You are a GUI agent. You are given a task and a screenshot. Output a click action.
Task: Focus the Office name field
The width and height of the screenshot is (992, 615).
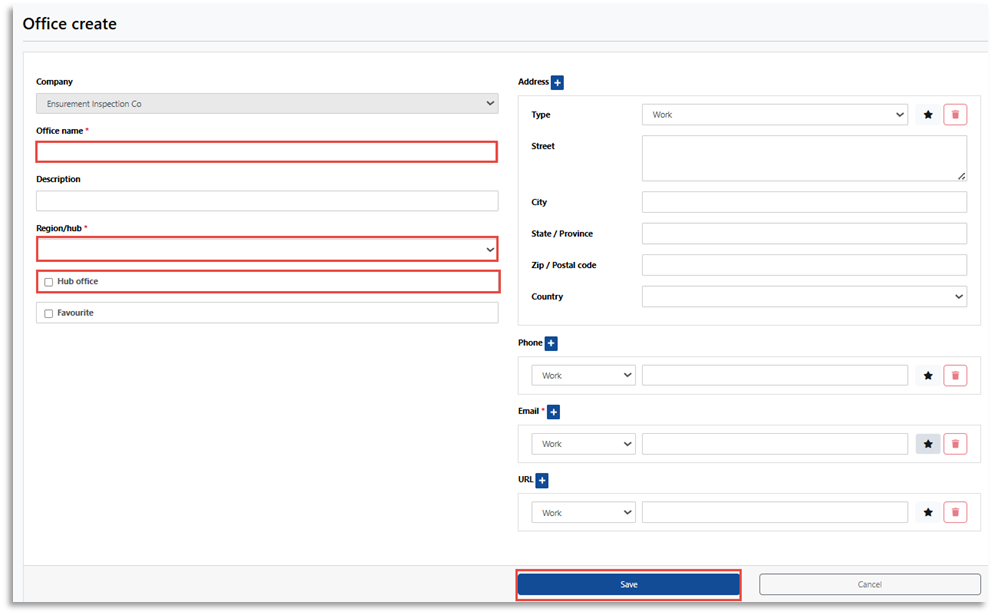267,152
